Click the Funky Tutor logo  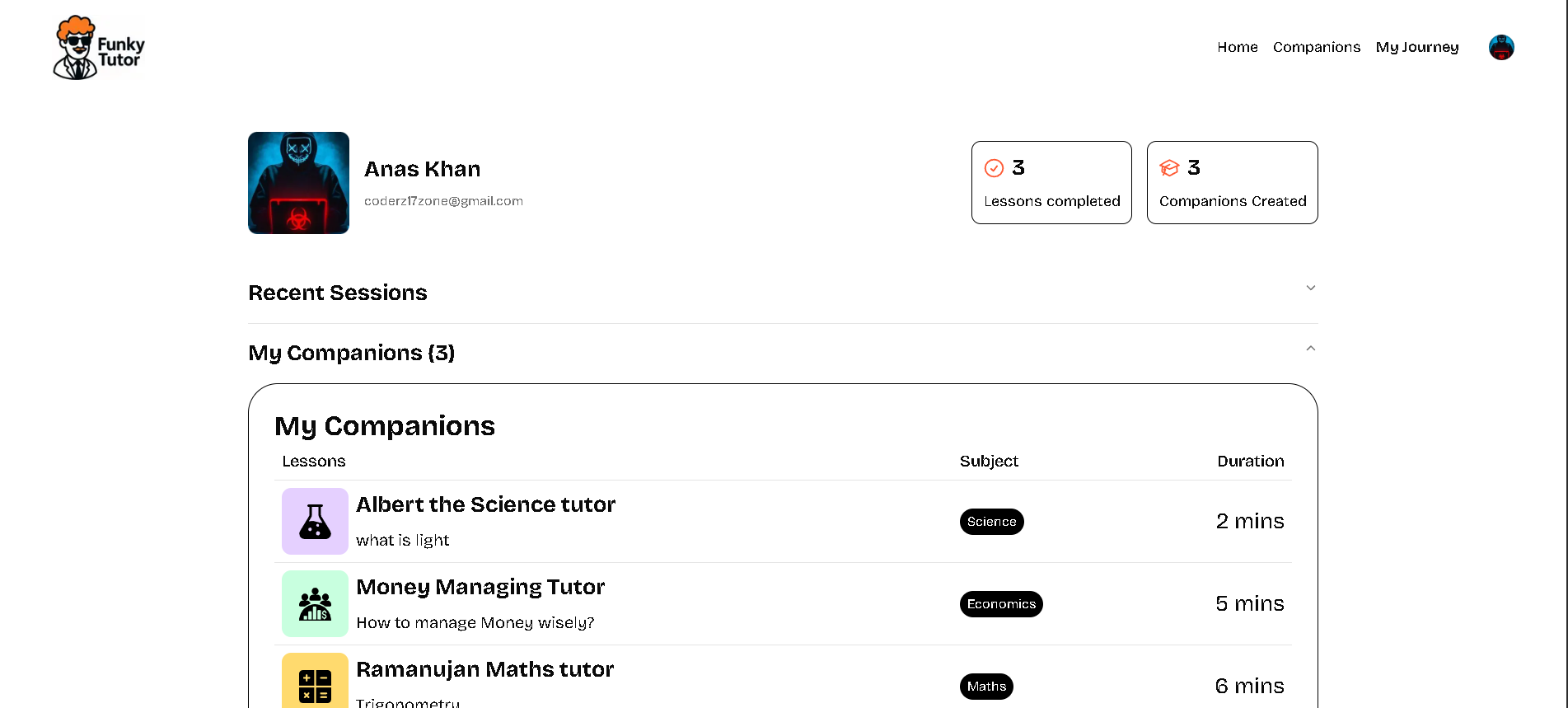coord(99,48)
